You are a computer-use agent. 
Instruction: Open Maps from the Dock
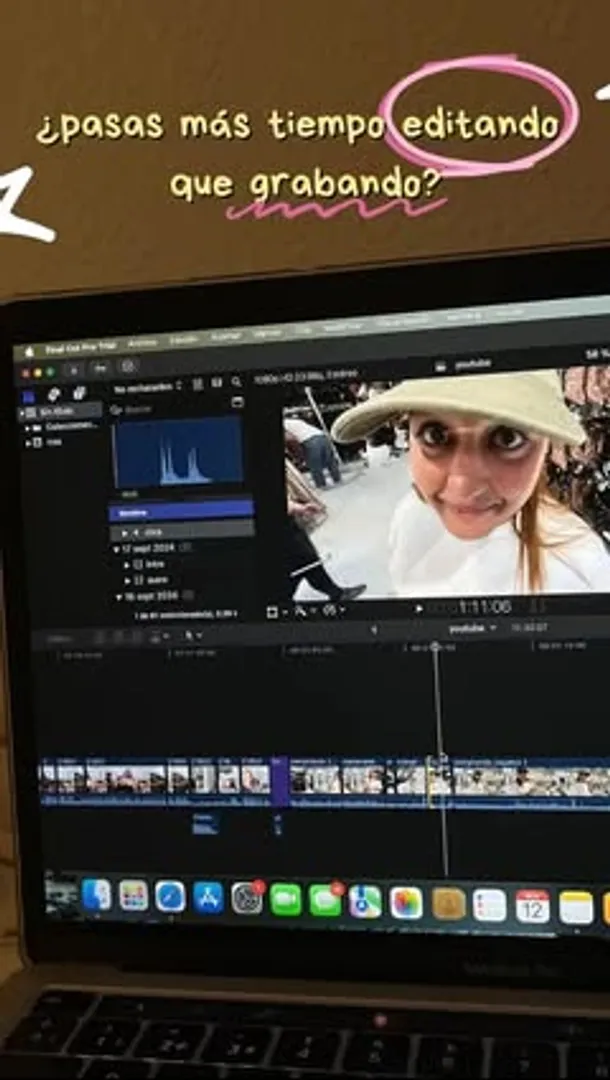(365, 902)
